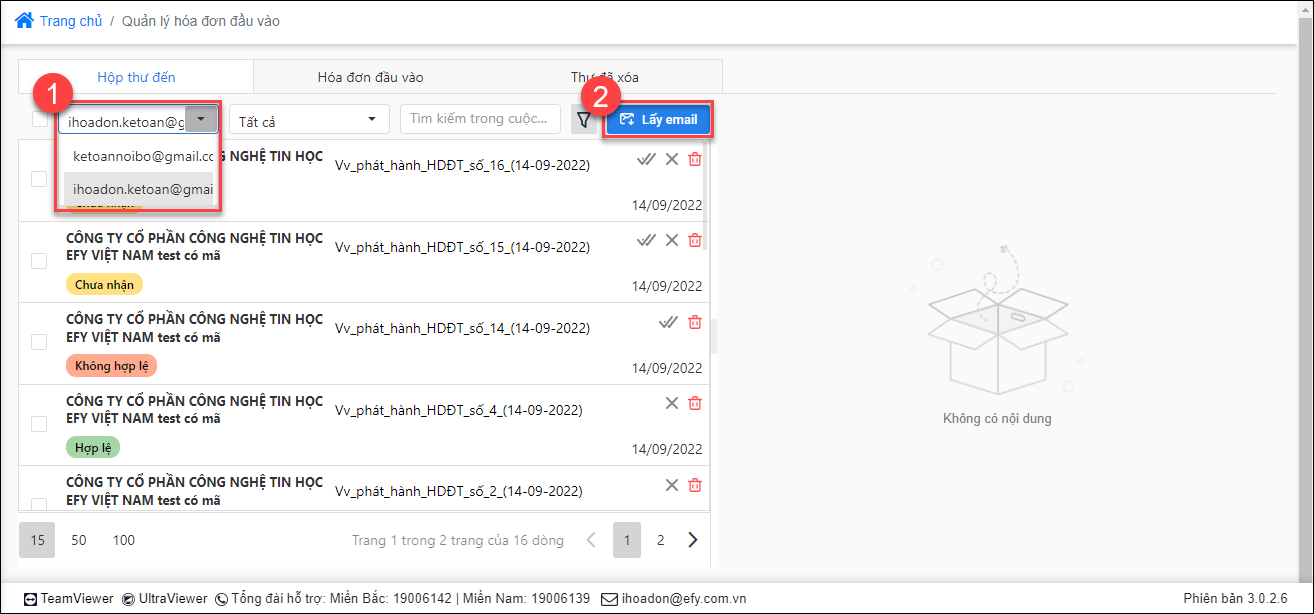Delete the số_4 email using trash icon

(x=695, y=403)
